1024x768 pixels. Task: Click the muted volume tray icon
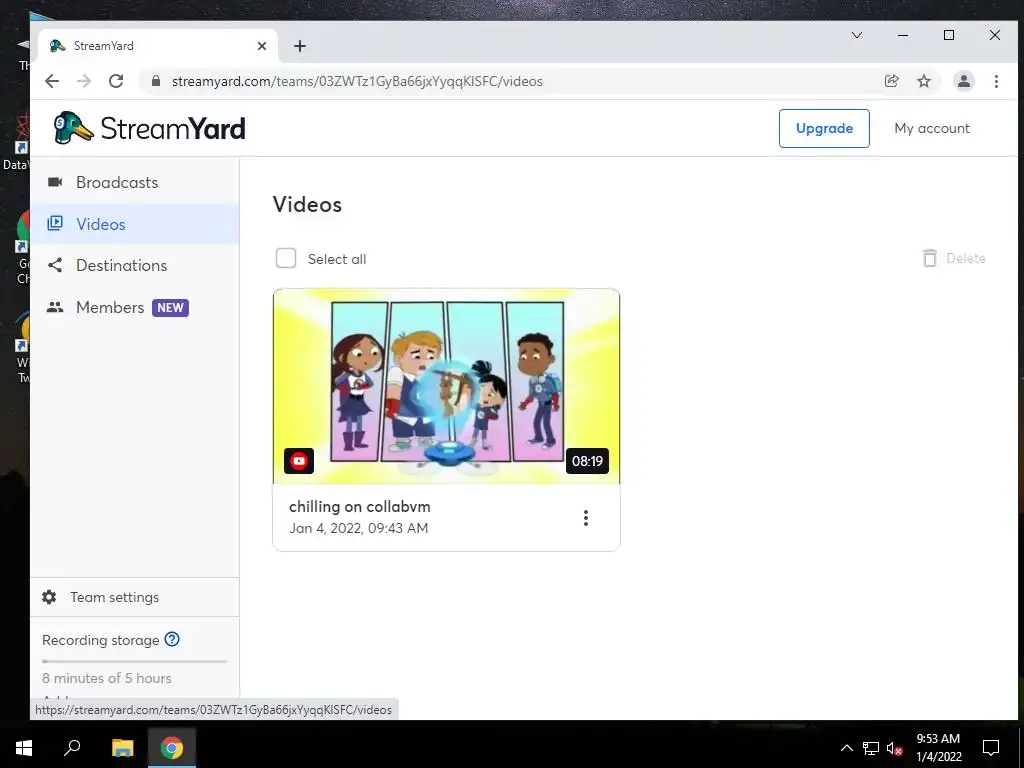[x=895, y=748]
